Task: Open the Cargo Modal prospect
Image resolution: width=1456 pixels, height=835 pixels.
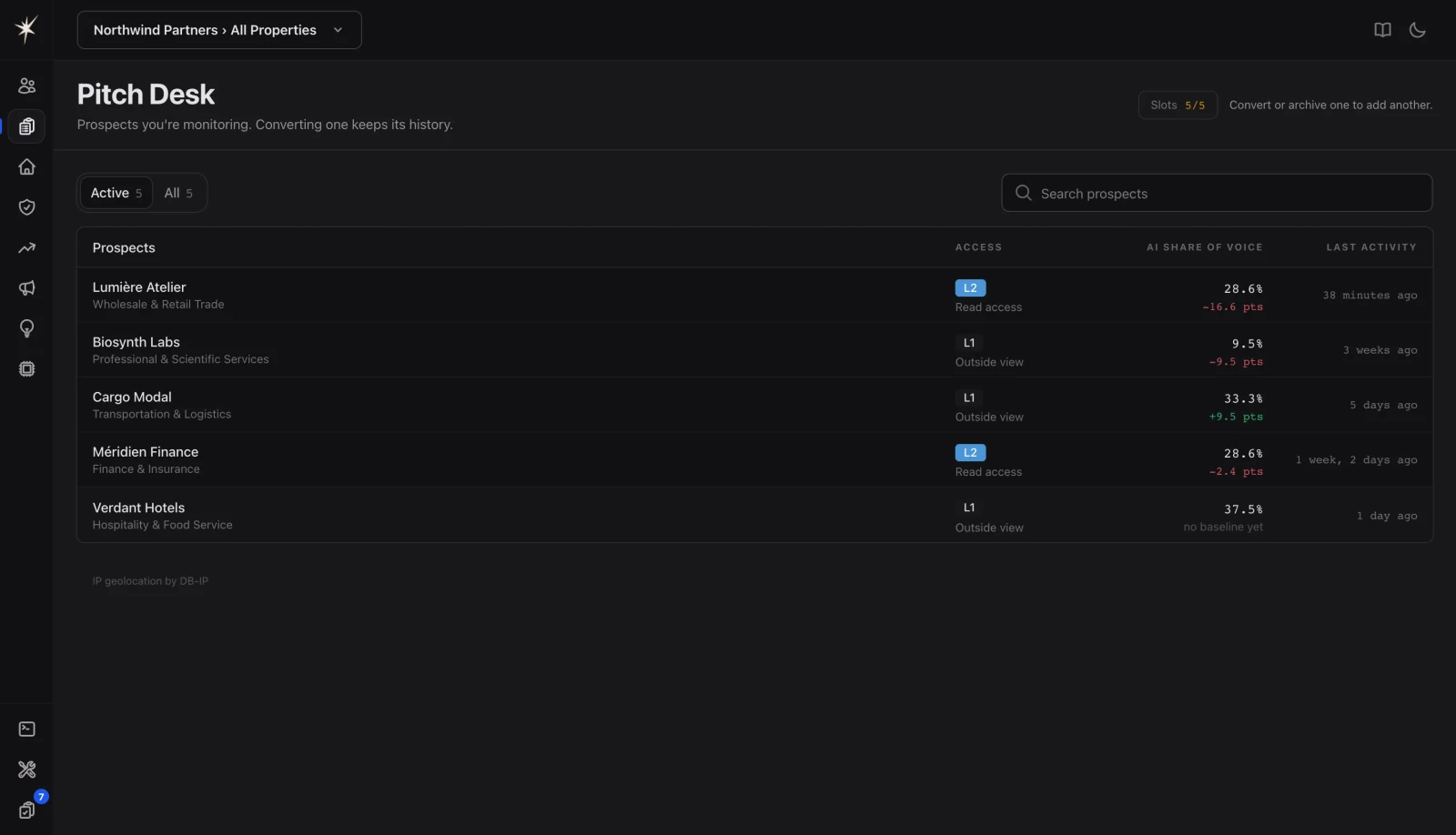Action: (x=754, y=405)
